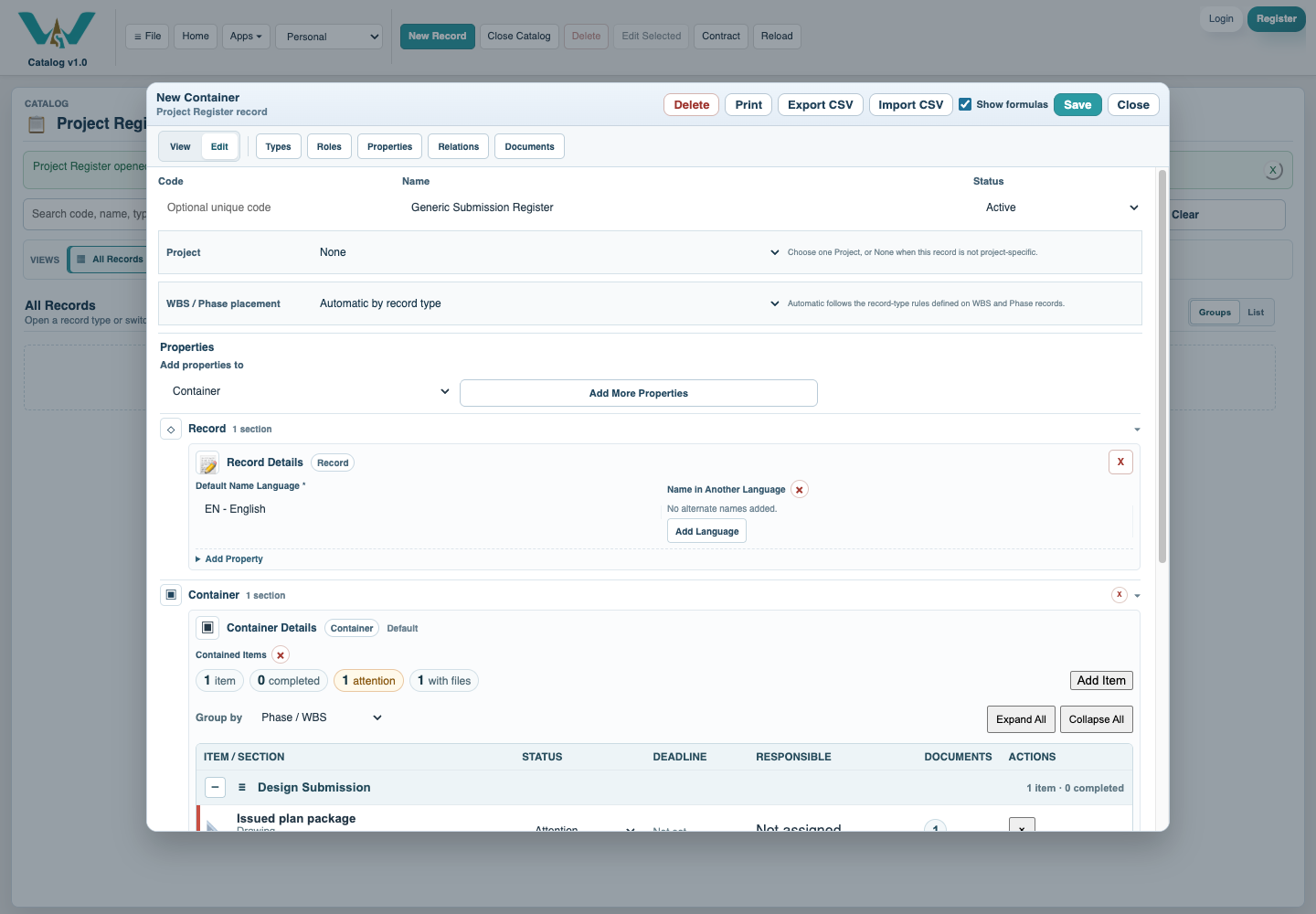Viewport: 1316px width, 914px height.
Task: Click the Design Submission drag handle icon
Action: [242, 788]
